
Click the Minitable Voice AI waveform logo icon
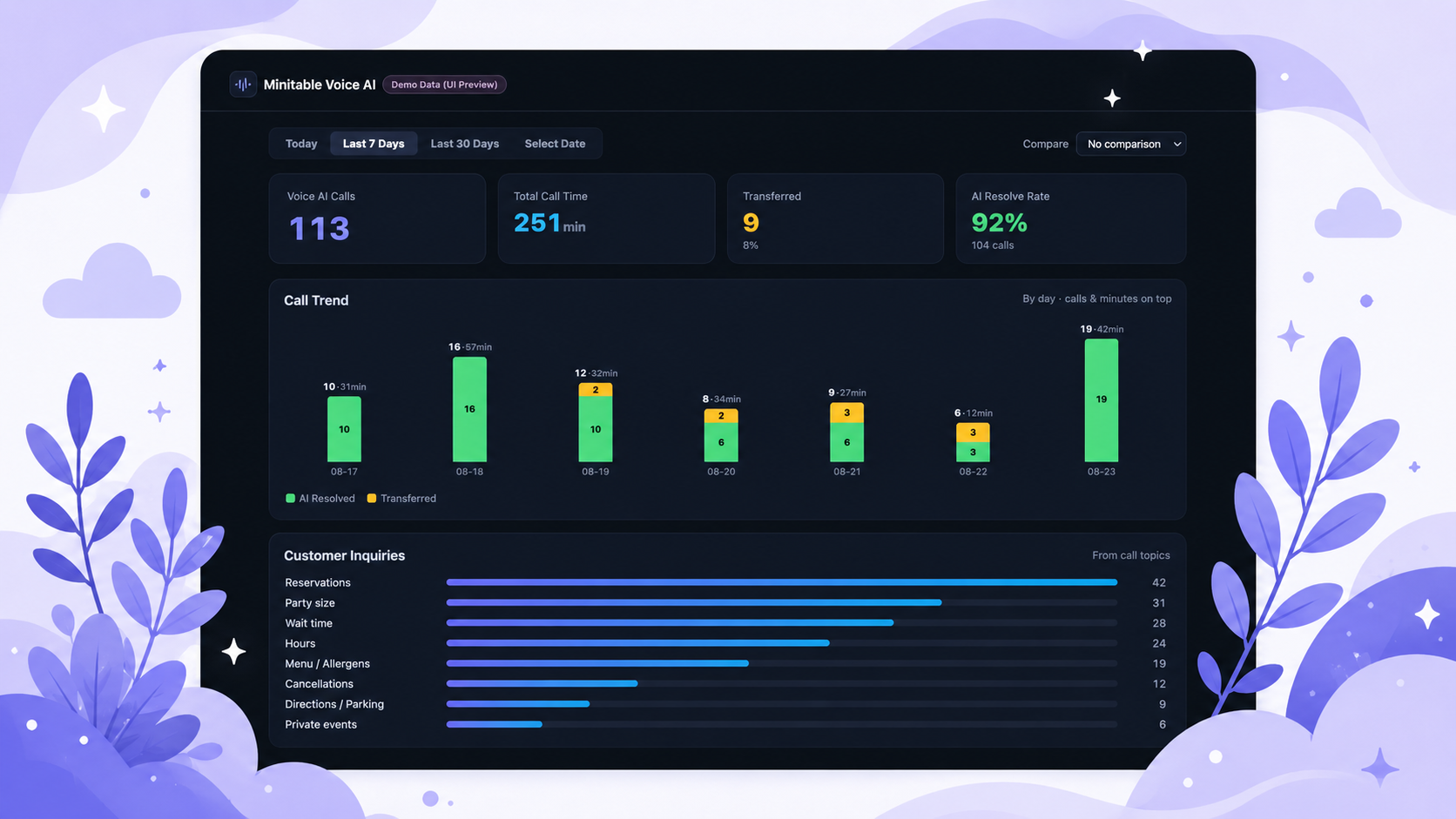pyautogui.click(x=243, y=84)
